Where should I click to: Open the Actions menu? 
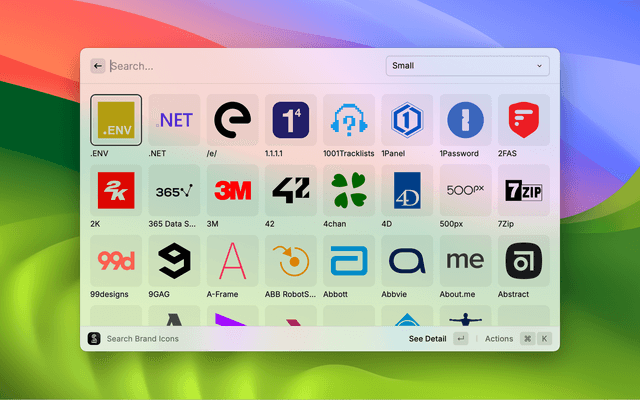click(x=499, y=339)
